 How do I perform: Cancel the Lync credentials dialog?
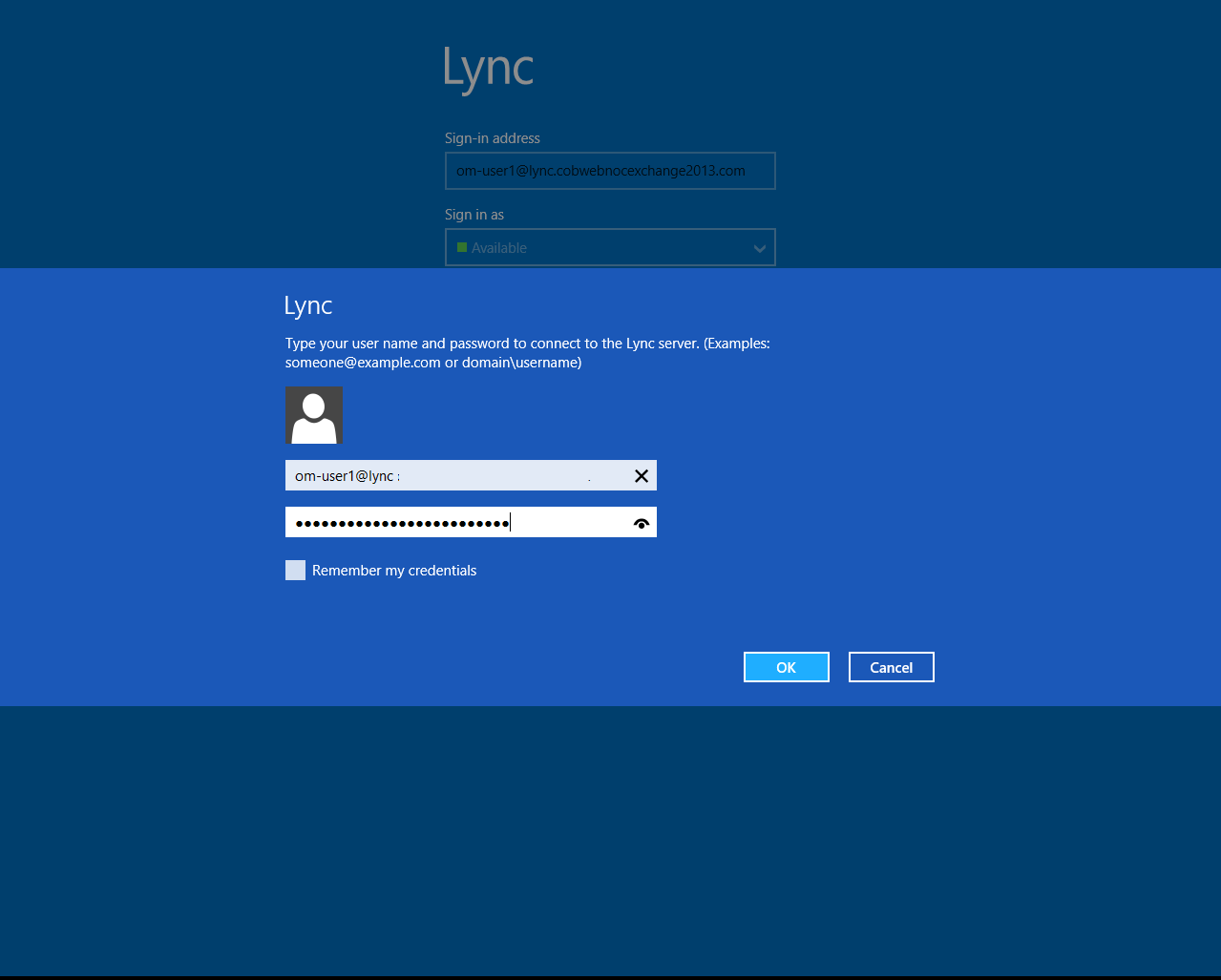click(892, 667)
